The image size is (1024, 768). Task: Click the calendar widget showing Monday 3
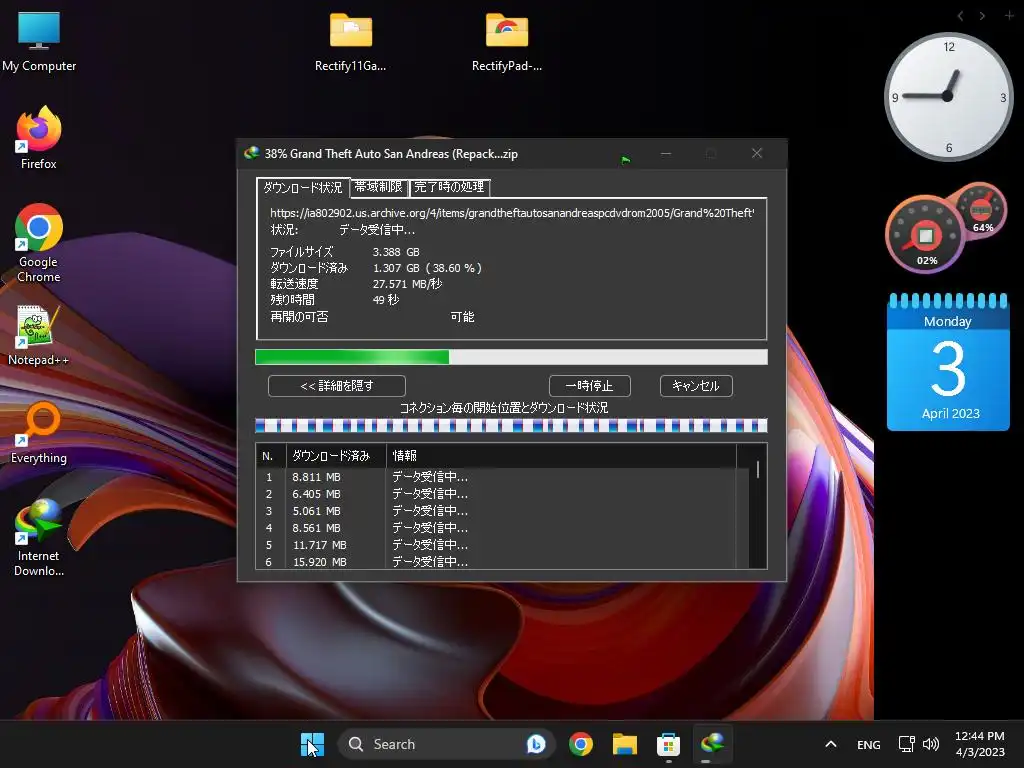(948, 362)
